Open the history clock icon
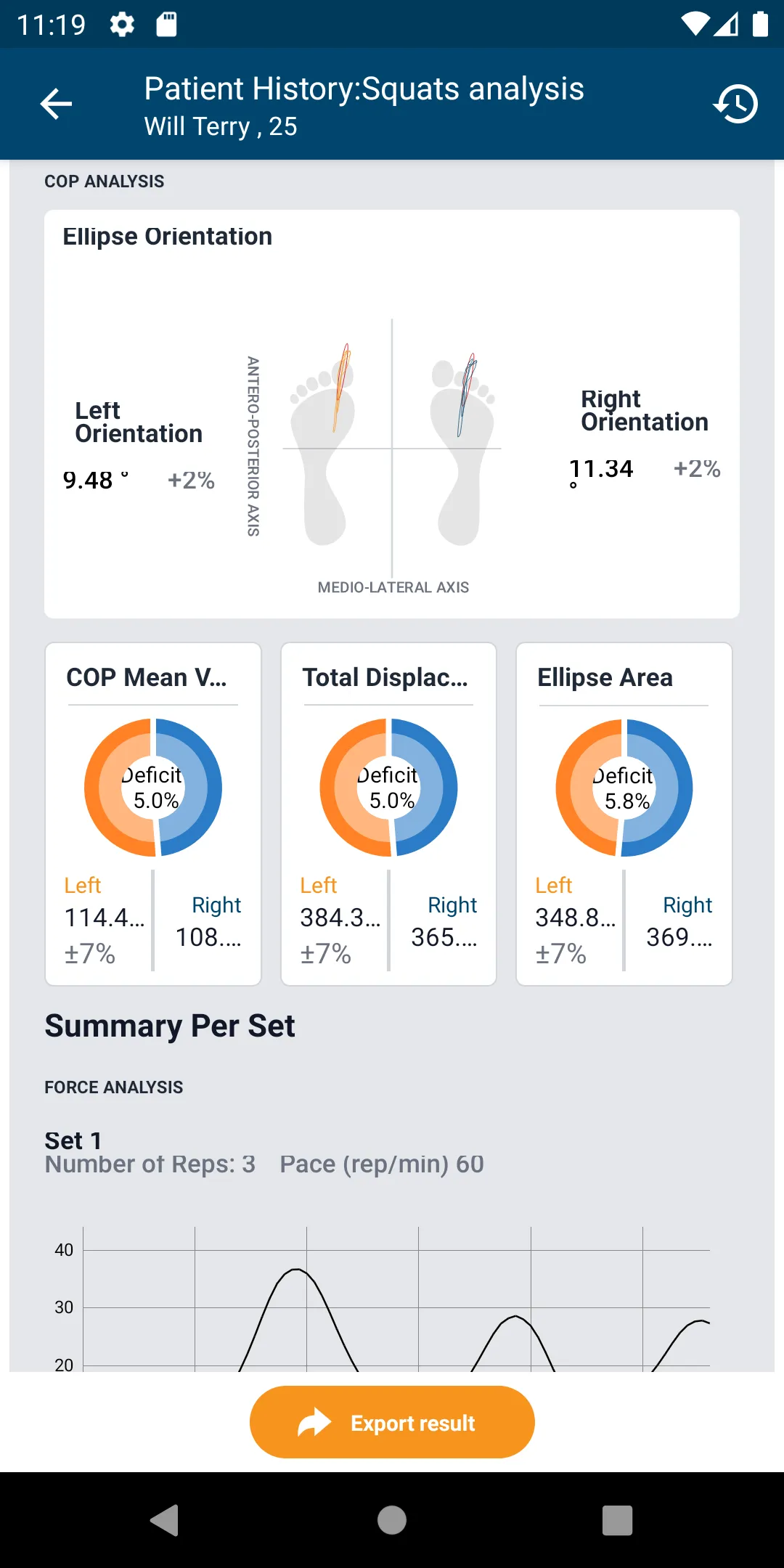The height and width of the screenshot is (1568, 784). coord(735,104)
